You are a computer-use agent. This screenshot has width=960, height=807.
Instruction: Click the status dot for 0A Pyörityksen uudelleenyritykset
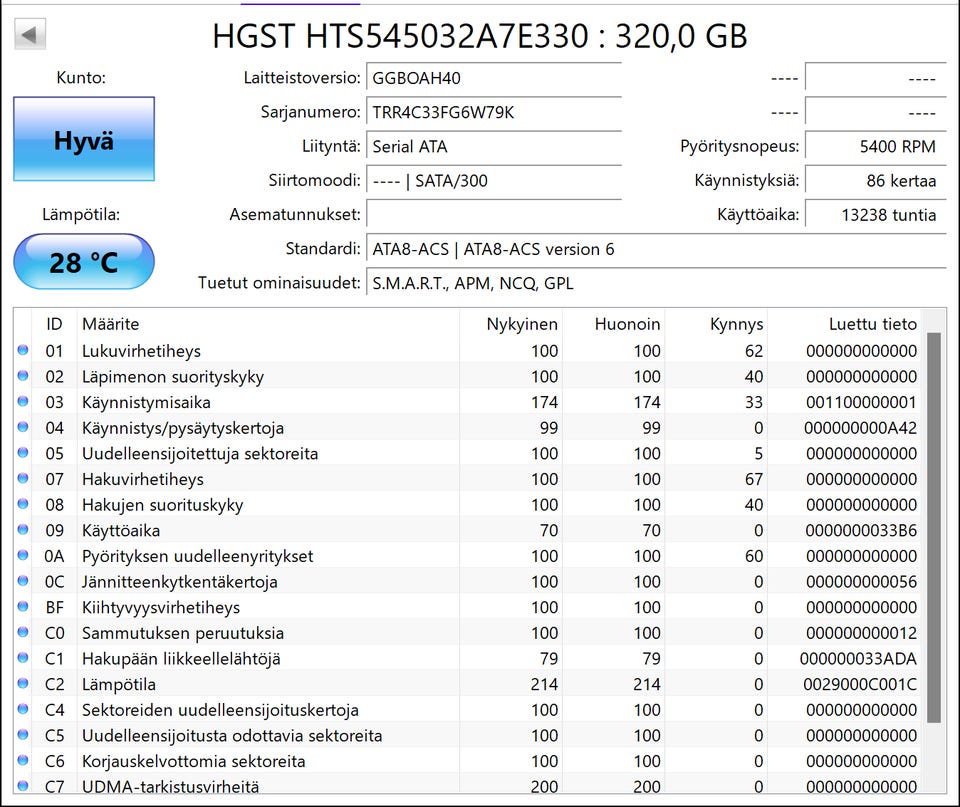23,555
